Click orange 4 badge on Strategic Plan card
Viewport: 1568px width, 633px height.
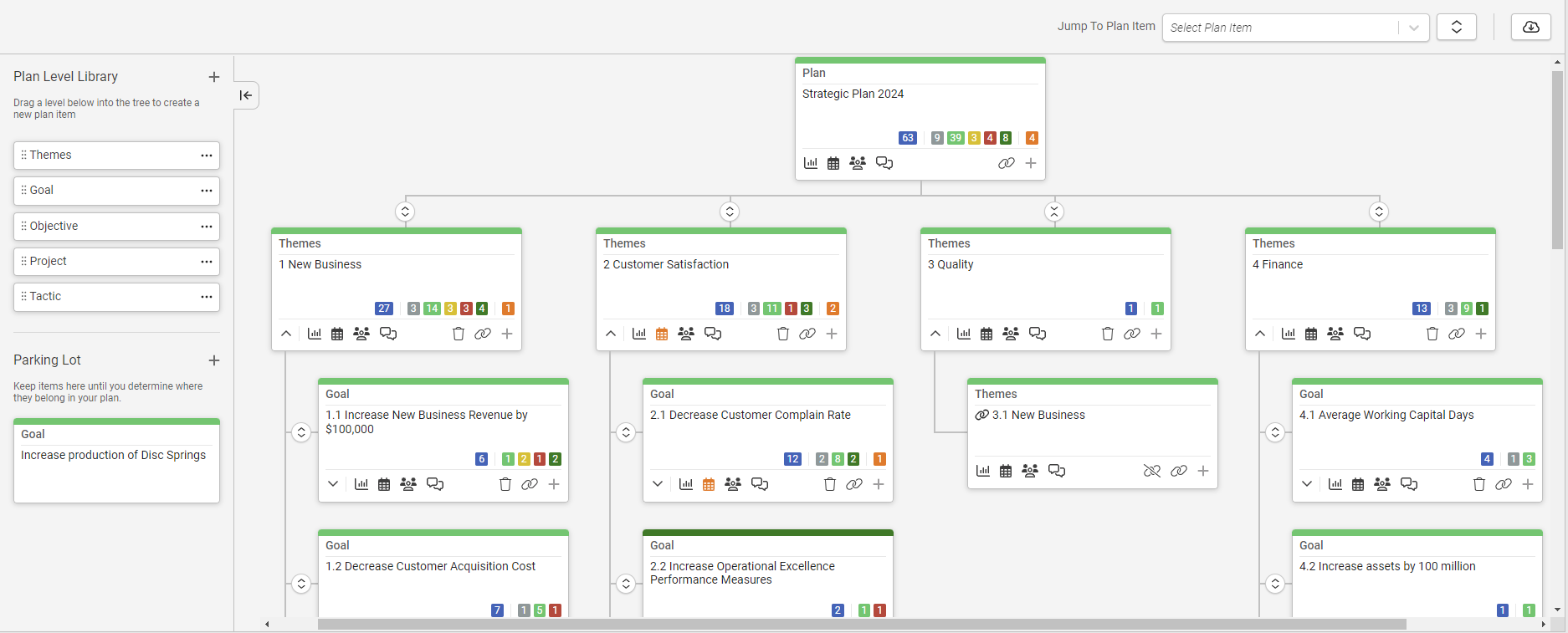coord(1032,138)
